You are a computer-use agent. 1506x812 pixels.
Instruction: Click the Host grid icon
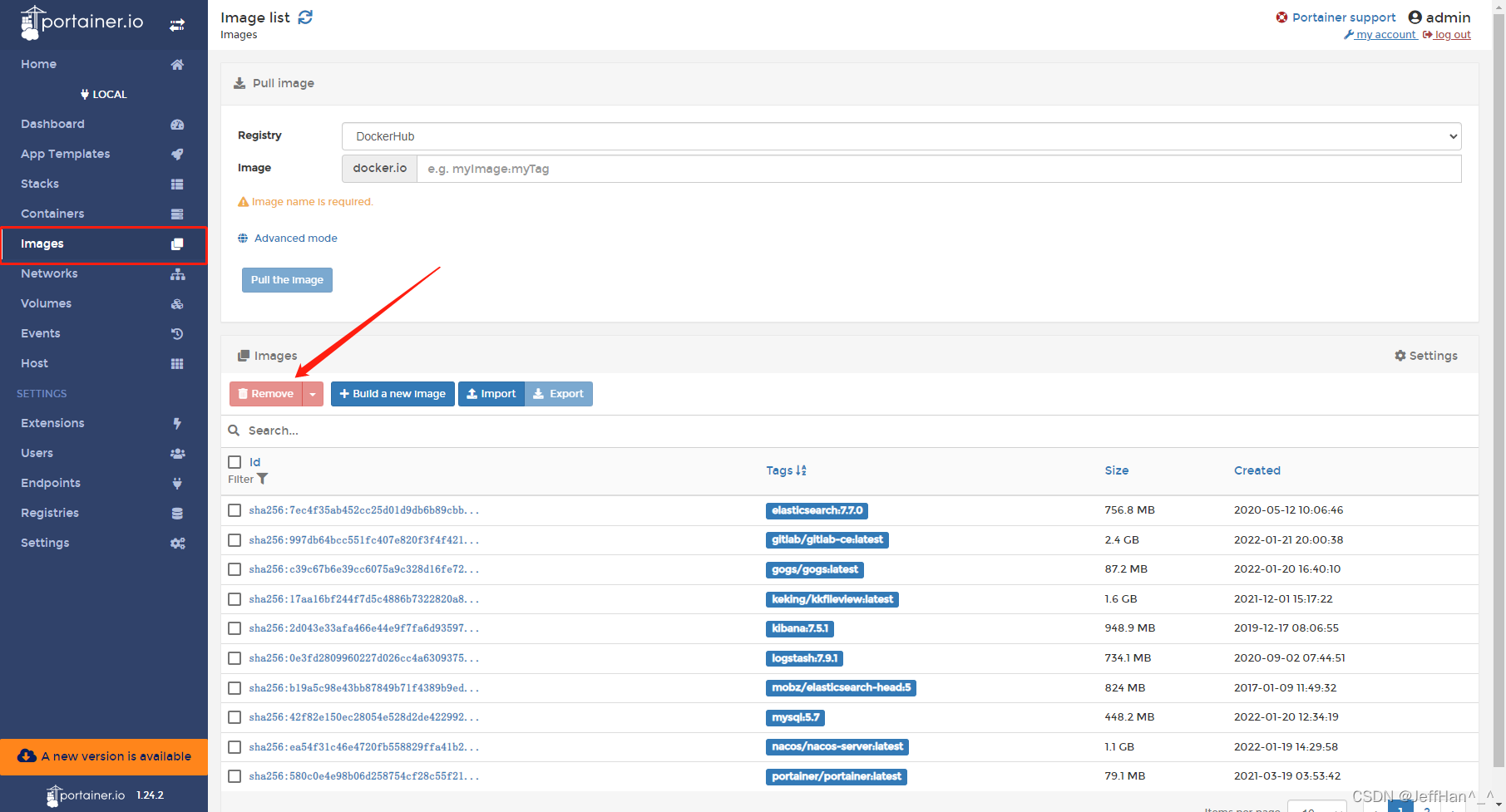tap(177, 364)
